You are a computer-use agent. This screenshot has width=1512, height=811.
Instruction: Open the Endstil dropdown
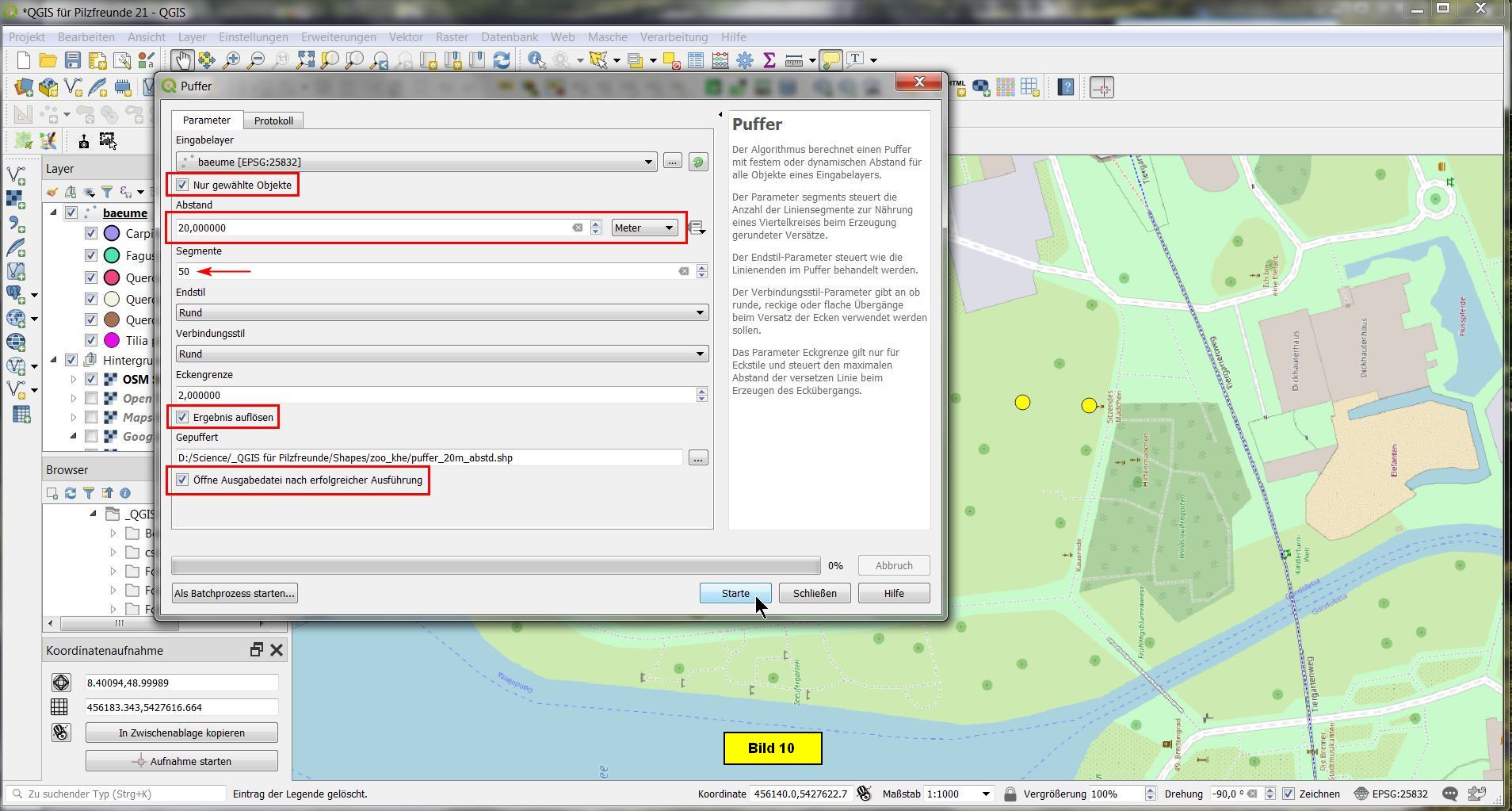tap(441, 313)
